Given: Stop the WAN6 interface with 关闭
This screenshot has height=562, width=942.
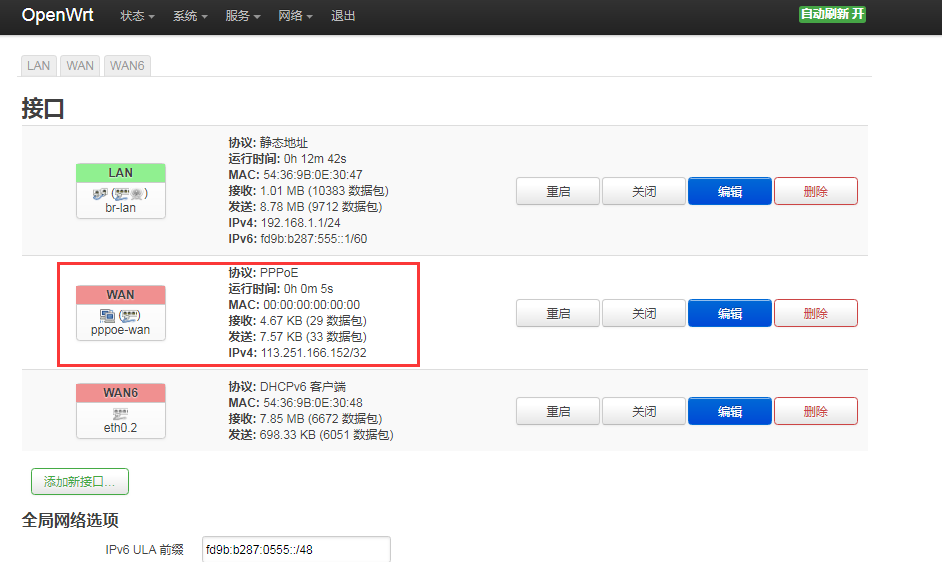Looking at the screenshot, I should [x=643, y=411].
